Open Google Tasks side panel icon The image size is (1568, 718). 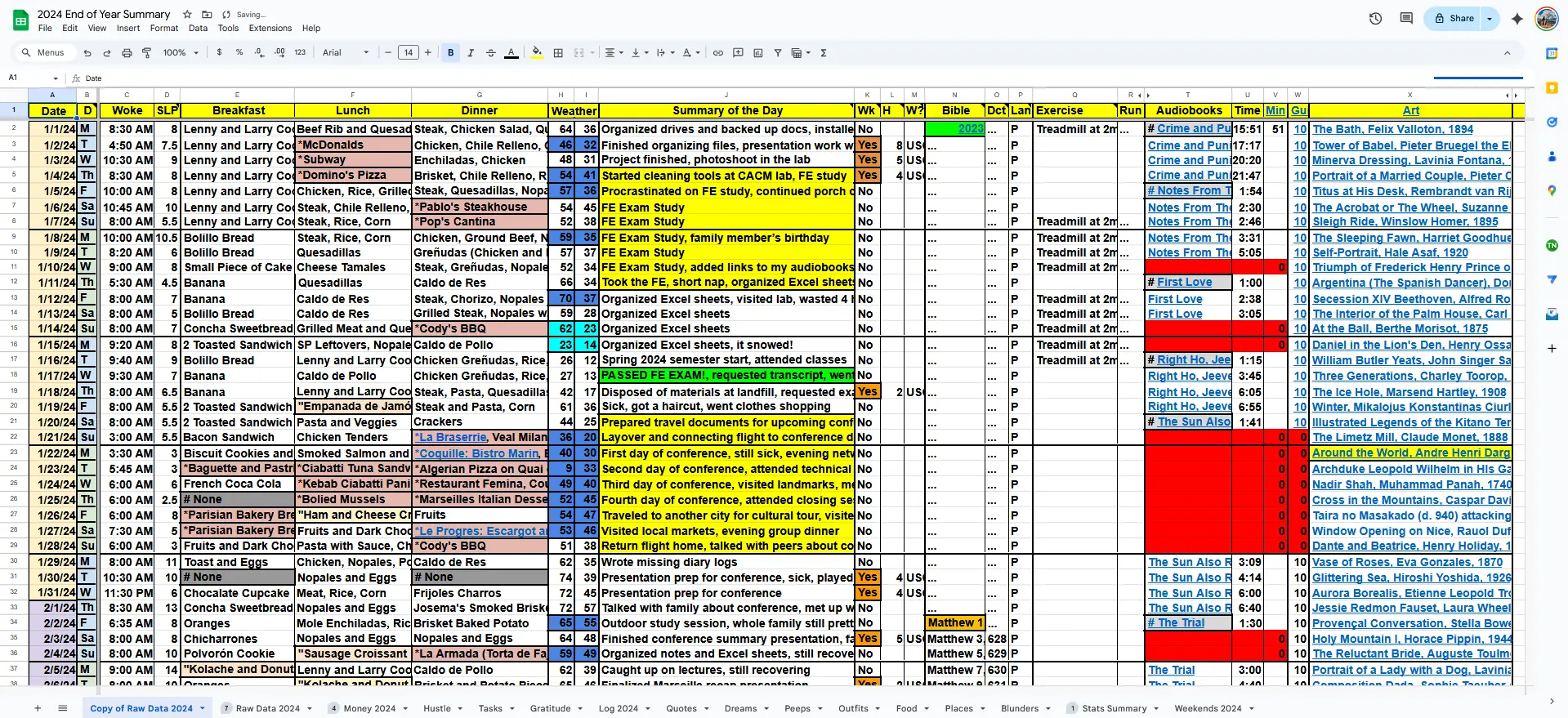click(x=1552, y=122)
